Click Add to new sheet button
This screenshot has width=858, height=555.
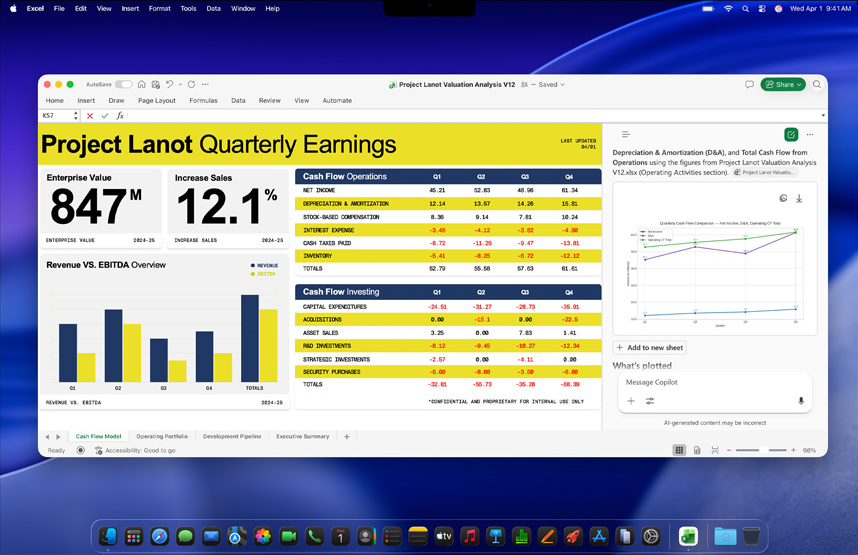650,348
